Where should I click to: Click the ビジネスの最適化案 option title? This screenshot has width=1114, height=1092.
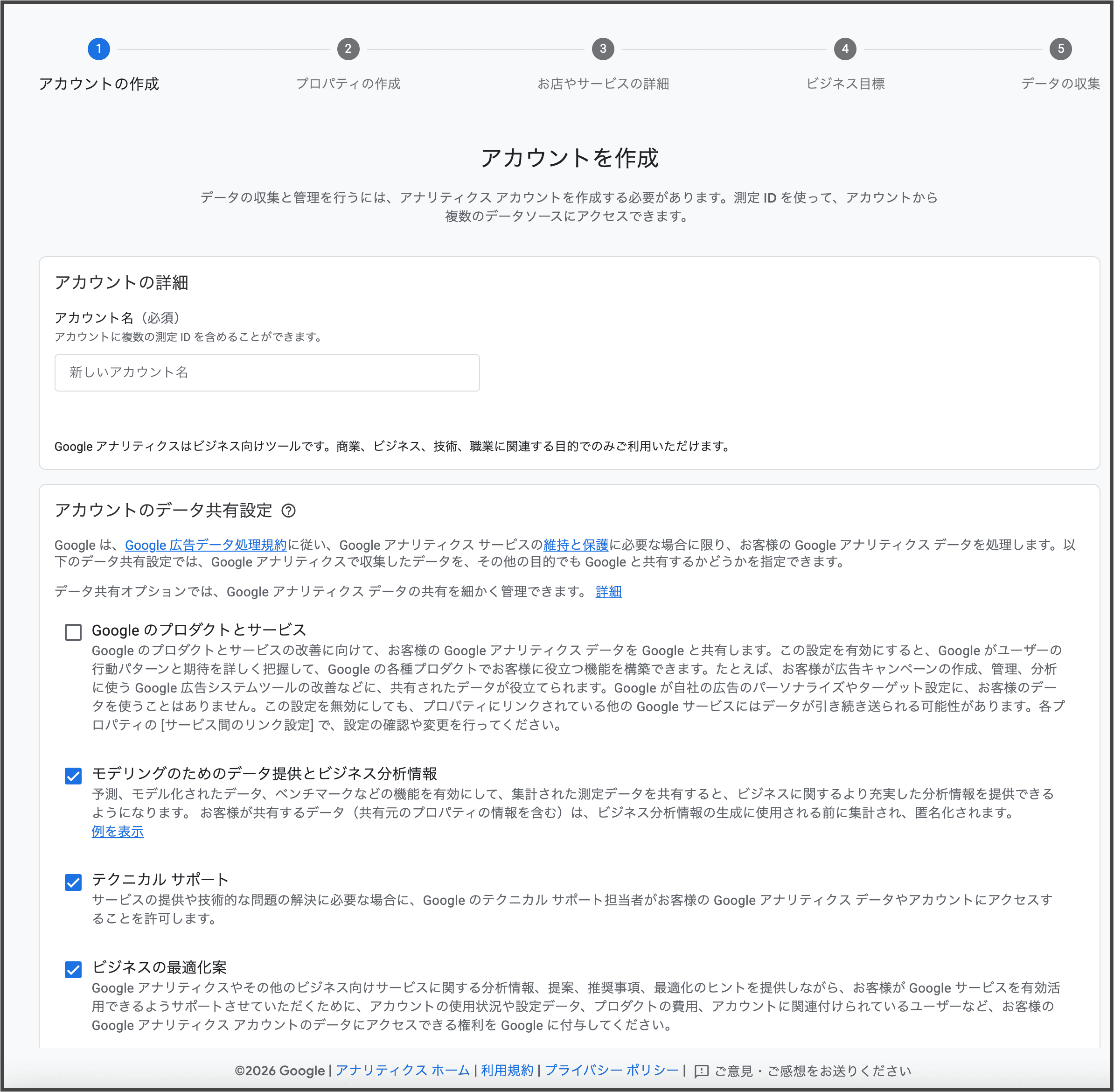(x=160, y=967)
